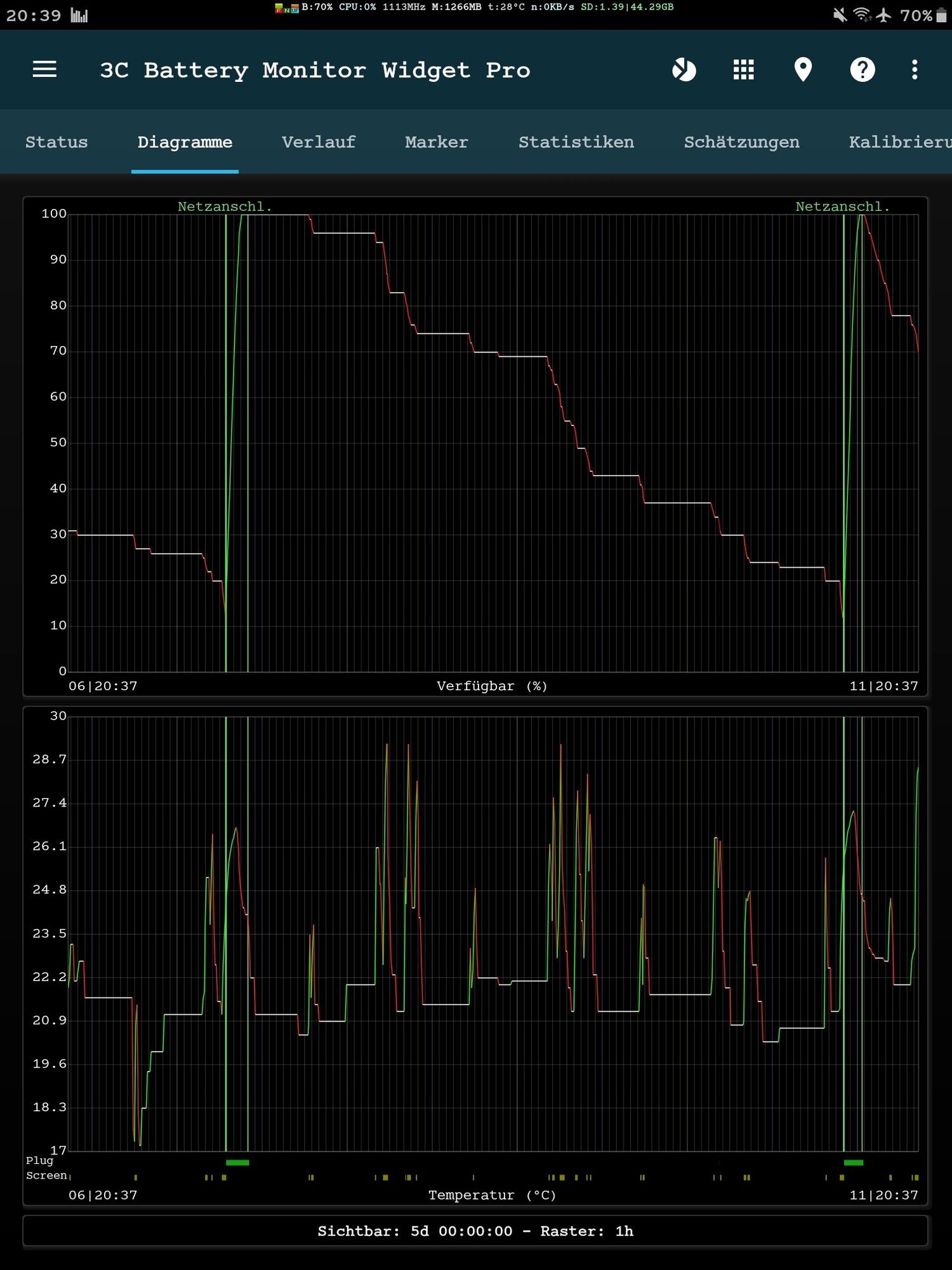Tap the Temperatur (°C) chart label
The image size is (952, 1270).
point(492,1195)
